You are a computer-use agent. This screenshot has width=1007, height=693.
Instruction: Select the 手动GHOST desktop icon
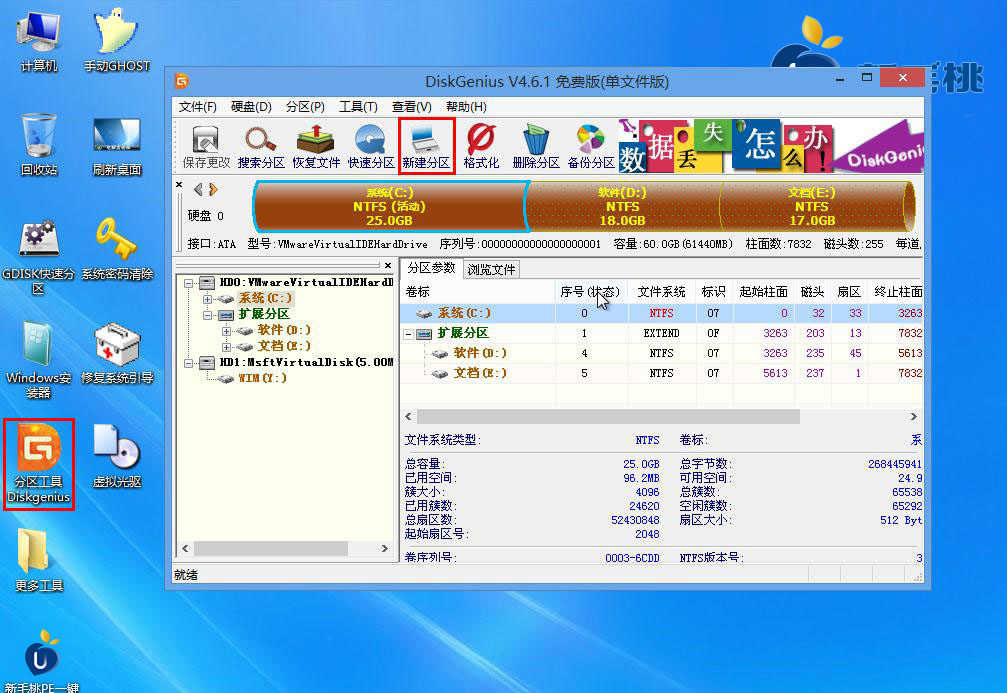click(116, 40)
